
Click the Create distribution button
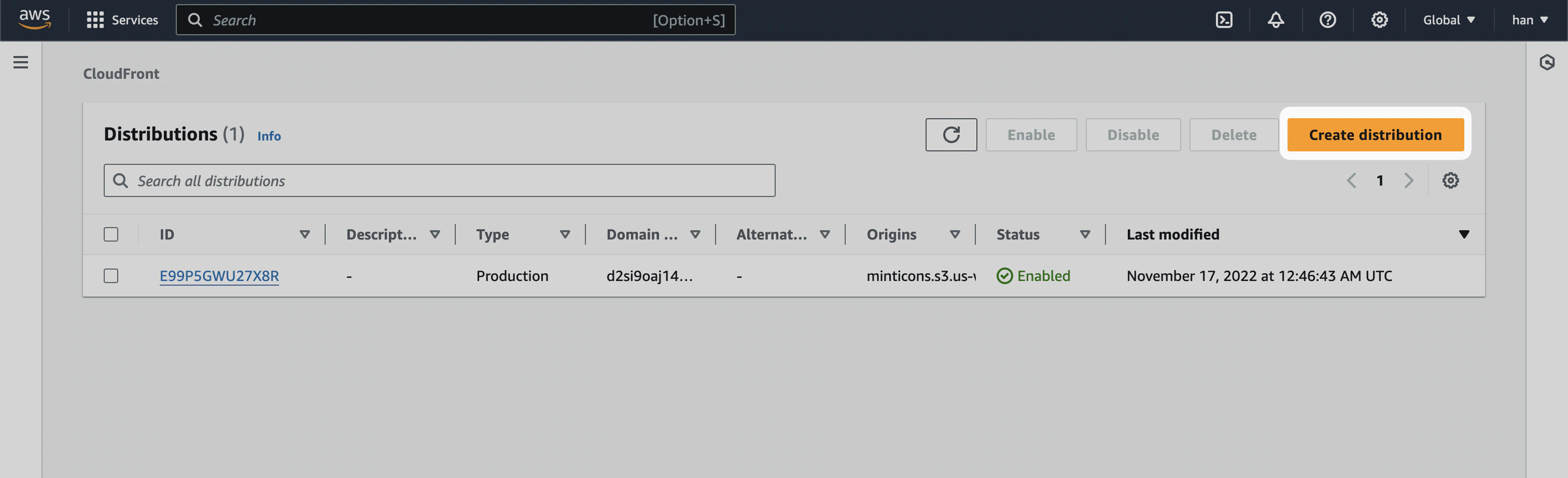point(1376,135)
